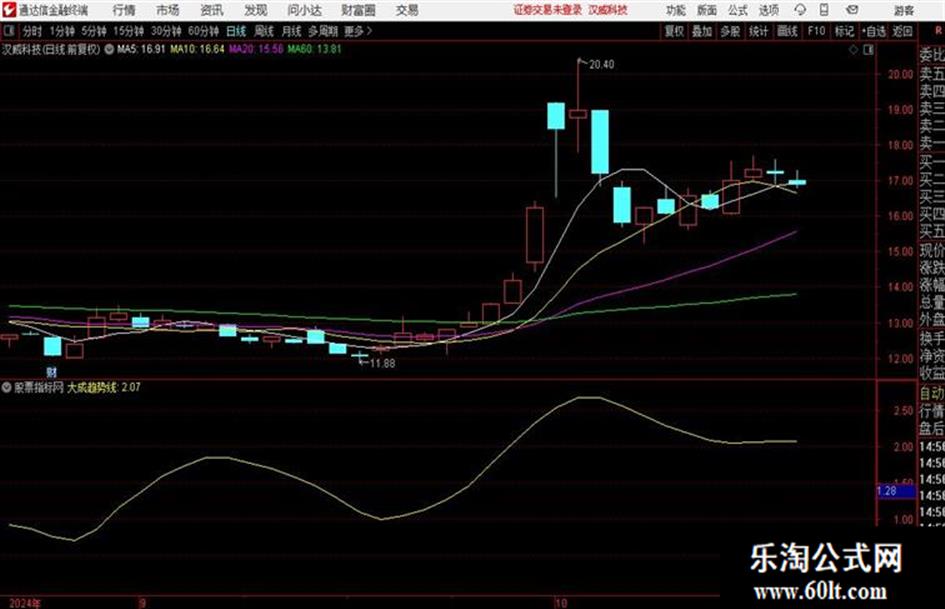The height and width of the screenshot is (609, 945).
Task: Click the 11.88 low price label
Action: [383, 363]
